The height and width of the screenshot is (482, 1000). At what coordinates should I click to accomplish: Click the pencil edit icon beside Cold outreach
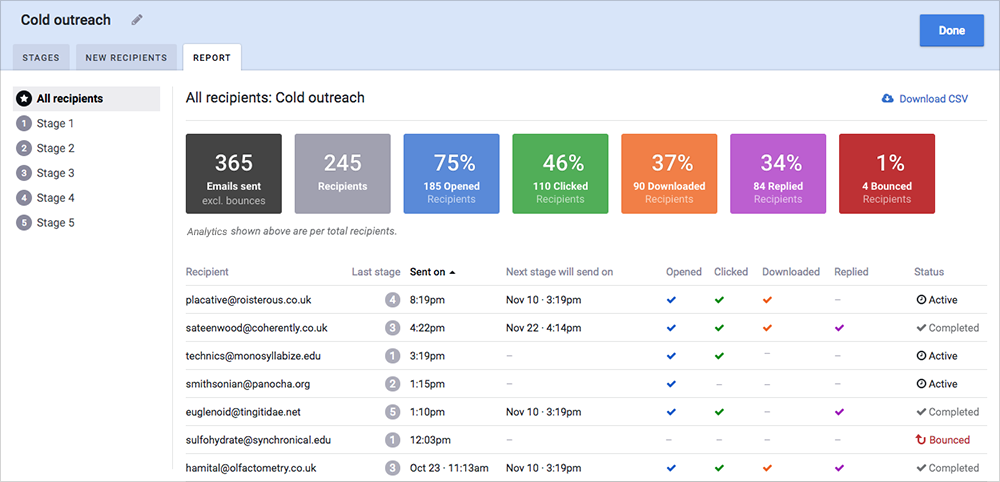(137, 20)
